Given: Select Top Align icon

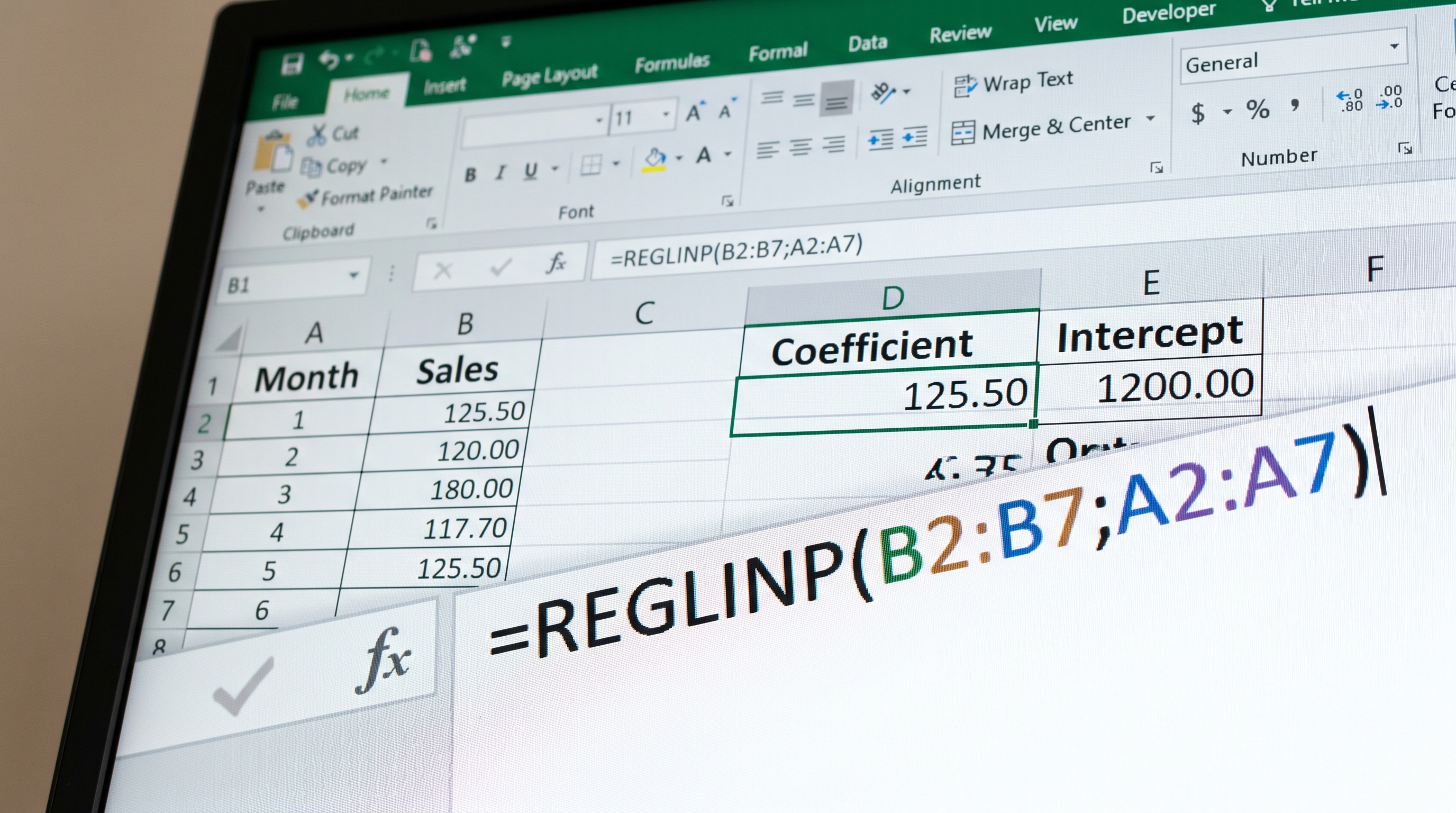Looking at the screenshot, I should pos(771,98).
